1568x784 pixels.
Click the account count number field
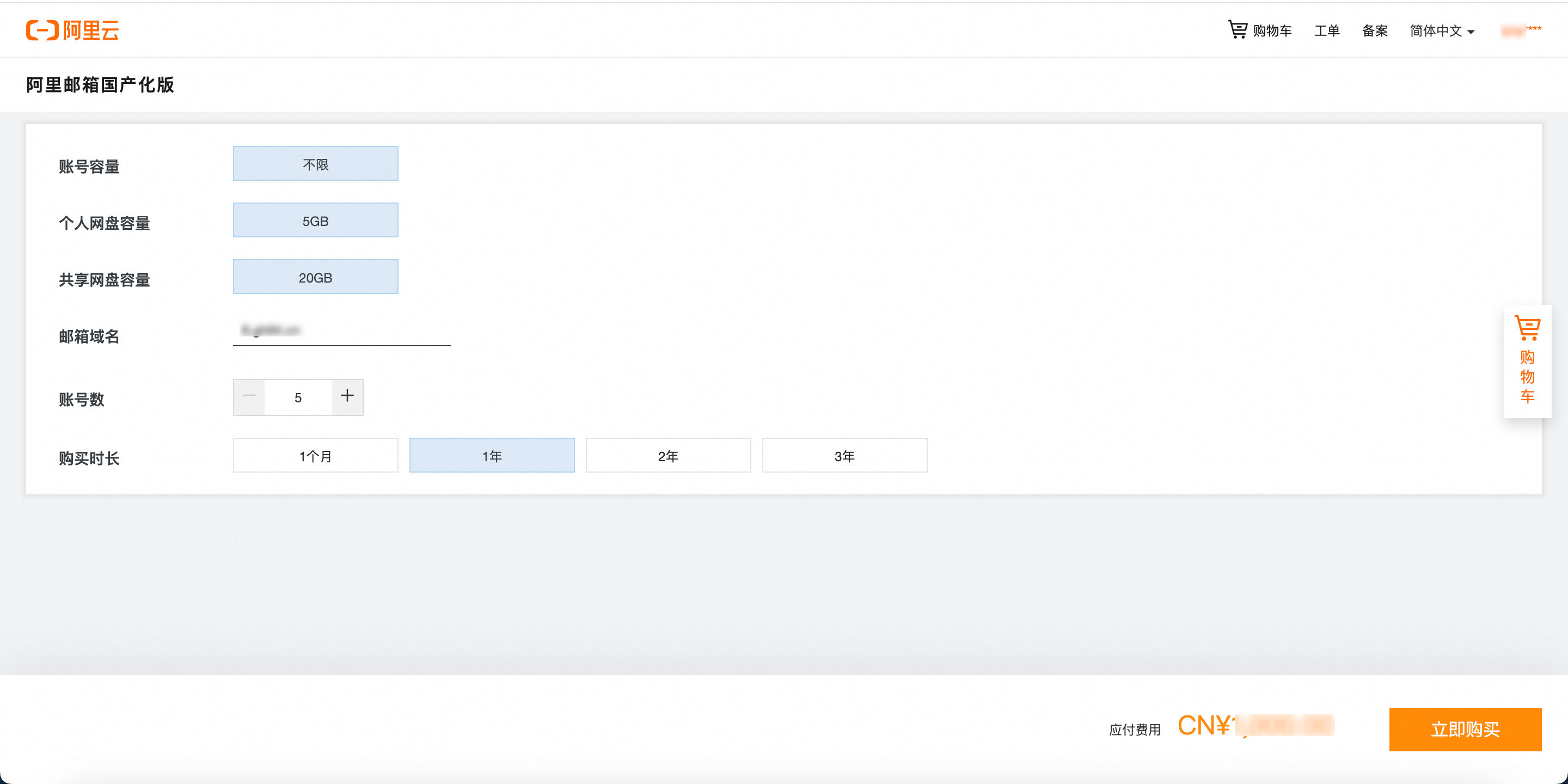[298, 396]
